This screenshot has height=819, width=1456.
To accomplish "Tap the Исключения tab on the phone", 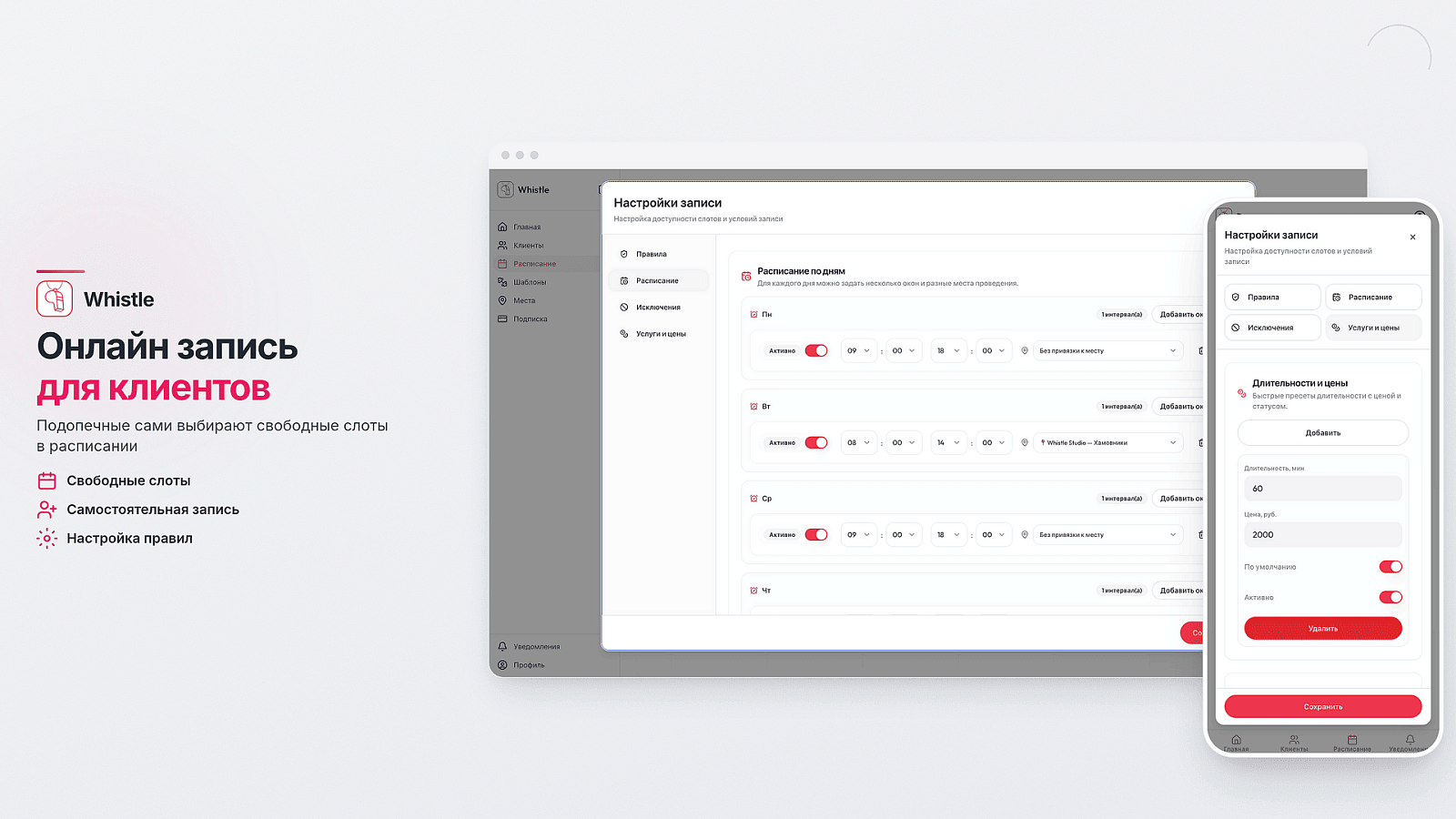I will (1272, 328).
